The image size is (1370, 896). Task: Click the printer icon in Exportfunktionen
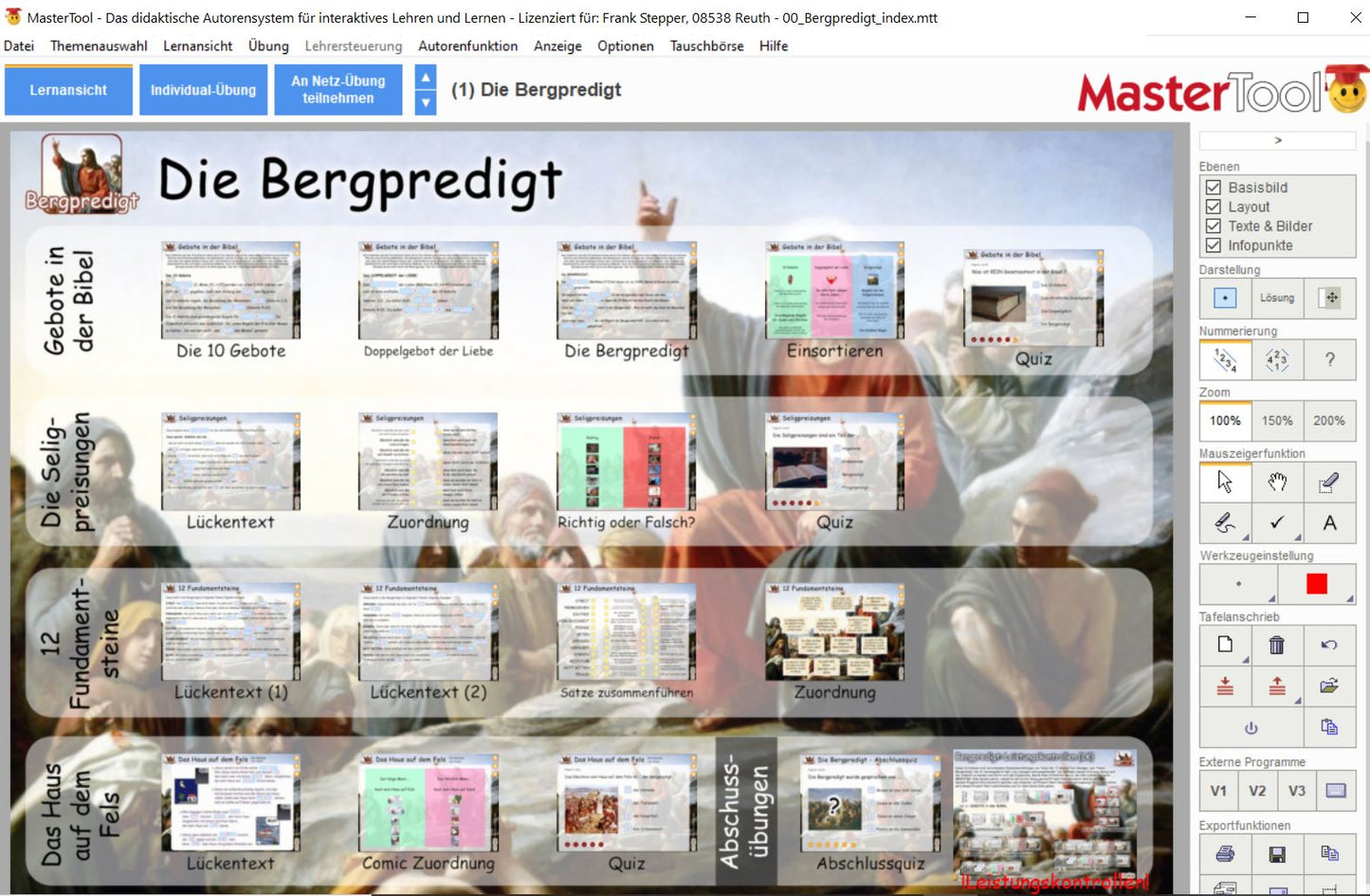[1225, 854]
